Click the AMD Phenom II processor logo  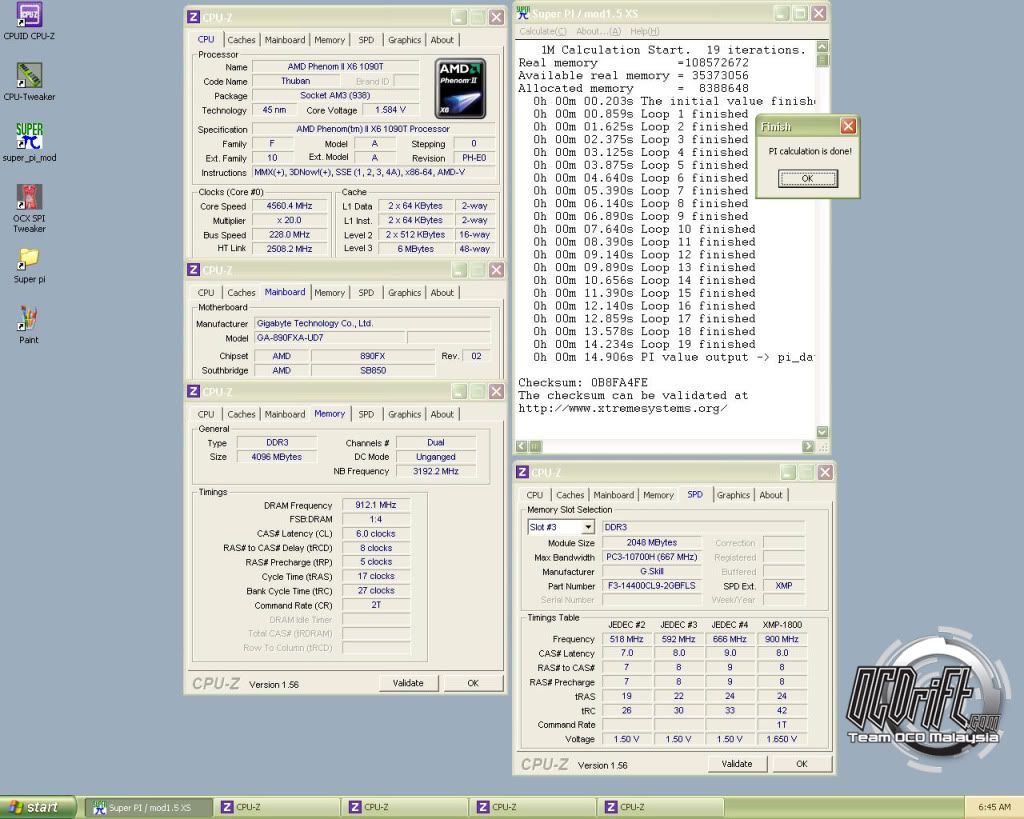pos(461,89)
